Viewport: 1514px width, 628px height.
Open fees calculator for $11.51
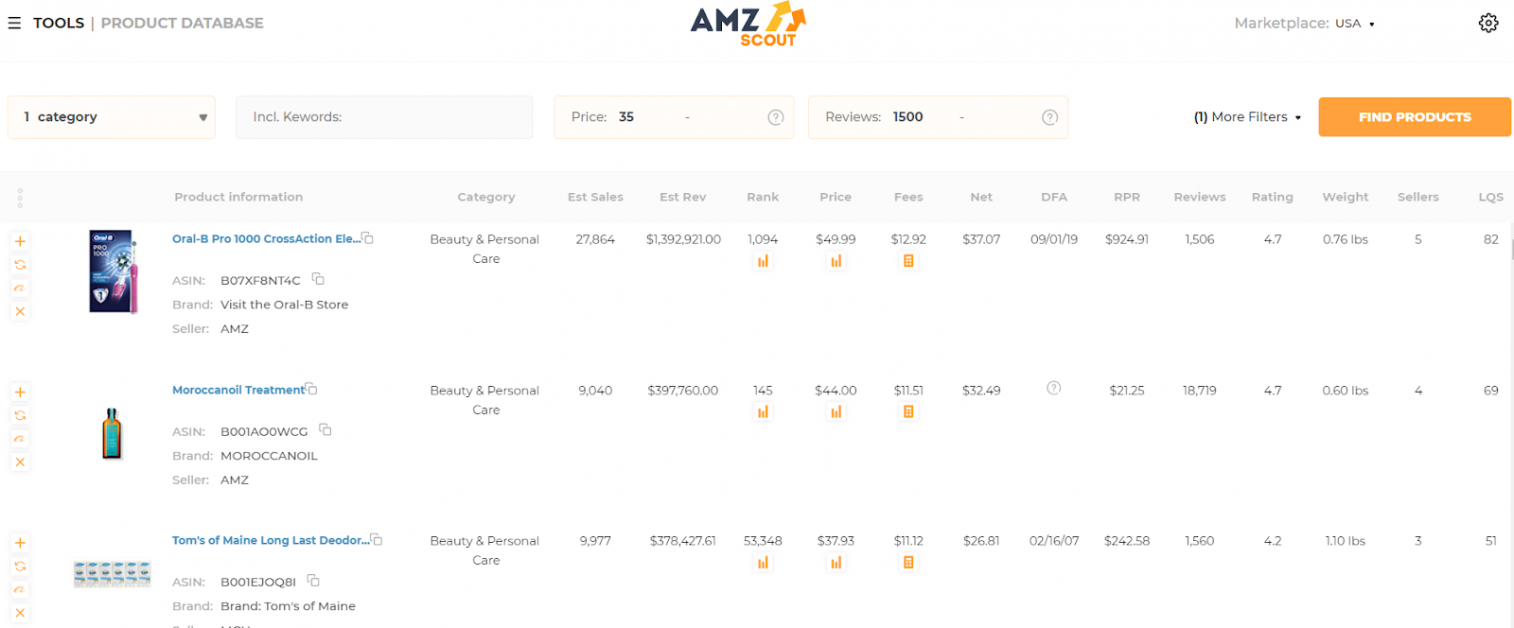(909, 412)
